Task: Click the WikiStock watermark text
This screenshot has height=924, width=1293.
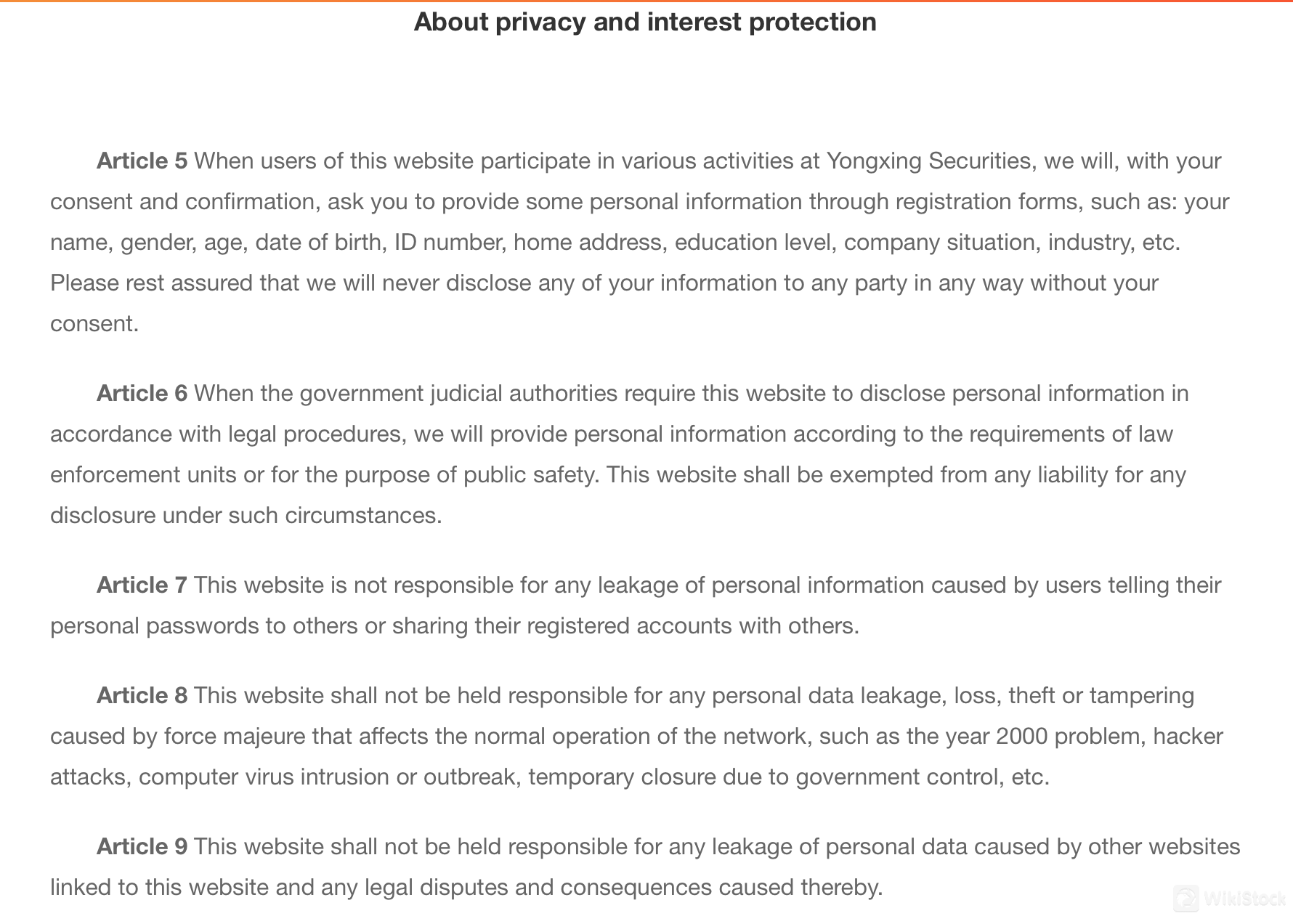Action: click(x=1244, y=899)
